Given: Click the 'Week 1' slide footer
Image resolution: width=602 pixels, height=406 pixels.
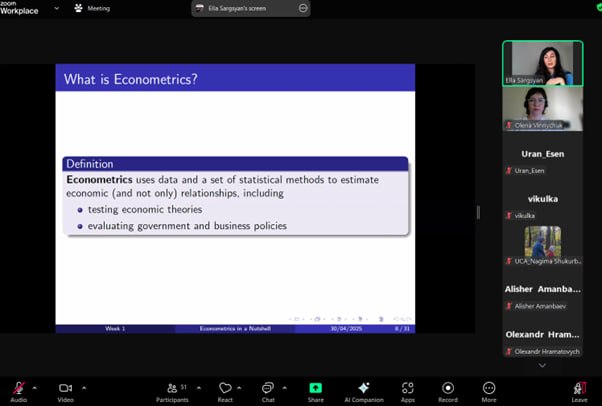Looking at the screenshot, I should [115, 329].
